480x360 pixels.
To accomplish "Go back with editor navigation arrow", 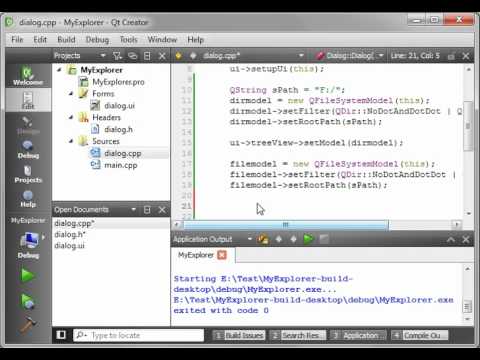I will (179, 56).
